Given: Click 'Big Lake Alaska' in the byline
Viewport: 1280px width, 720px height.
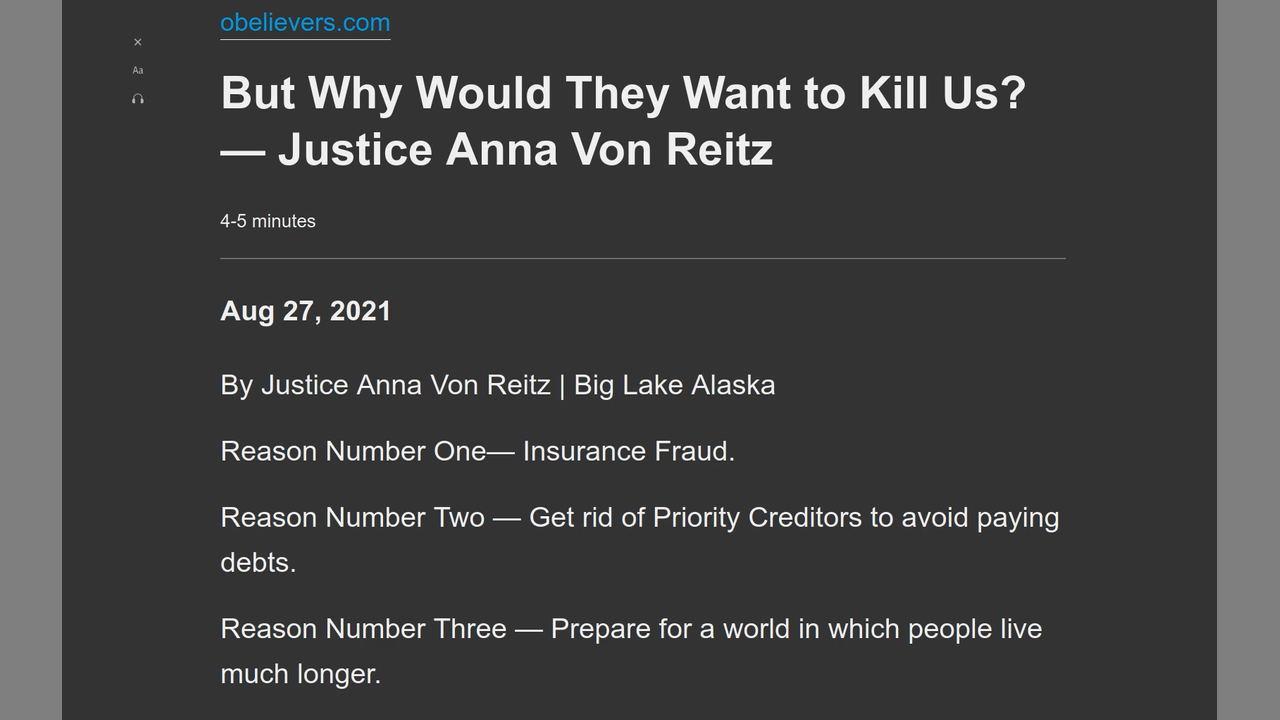Looking at the screenshot, I should tap(674, 385).
